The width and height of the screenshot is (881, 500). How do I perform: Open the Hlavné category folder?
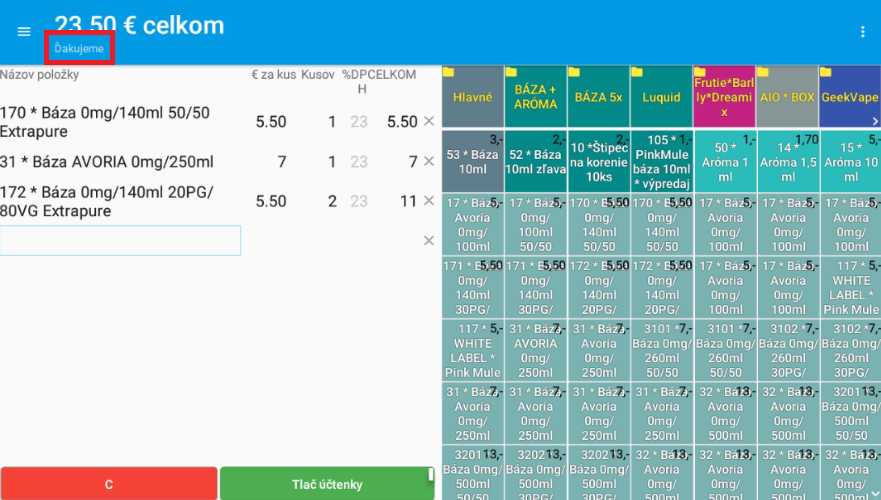point(472,97)
